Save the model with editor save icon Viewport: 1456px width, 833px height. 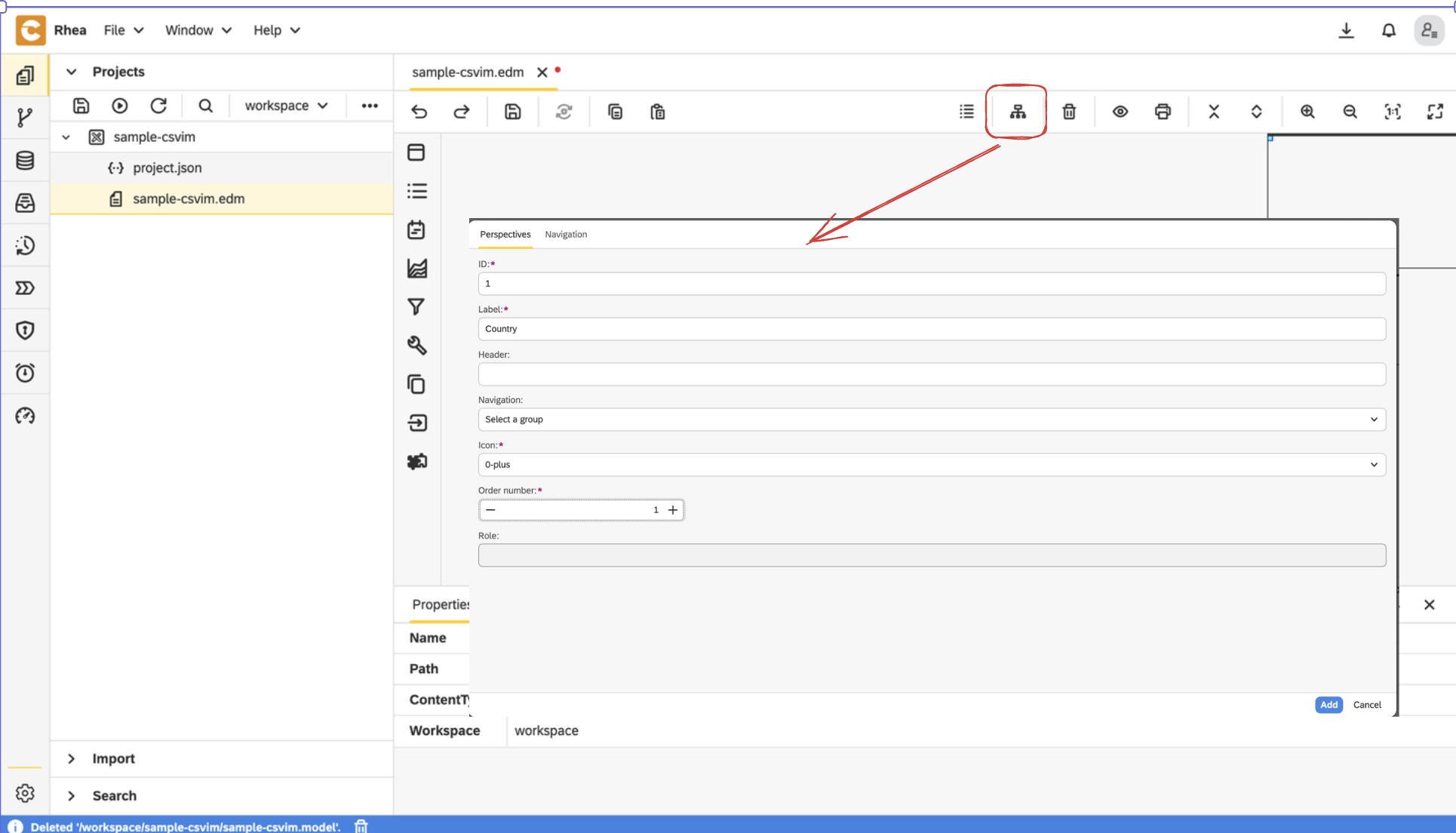(513, 112)
